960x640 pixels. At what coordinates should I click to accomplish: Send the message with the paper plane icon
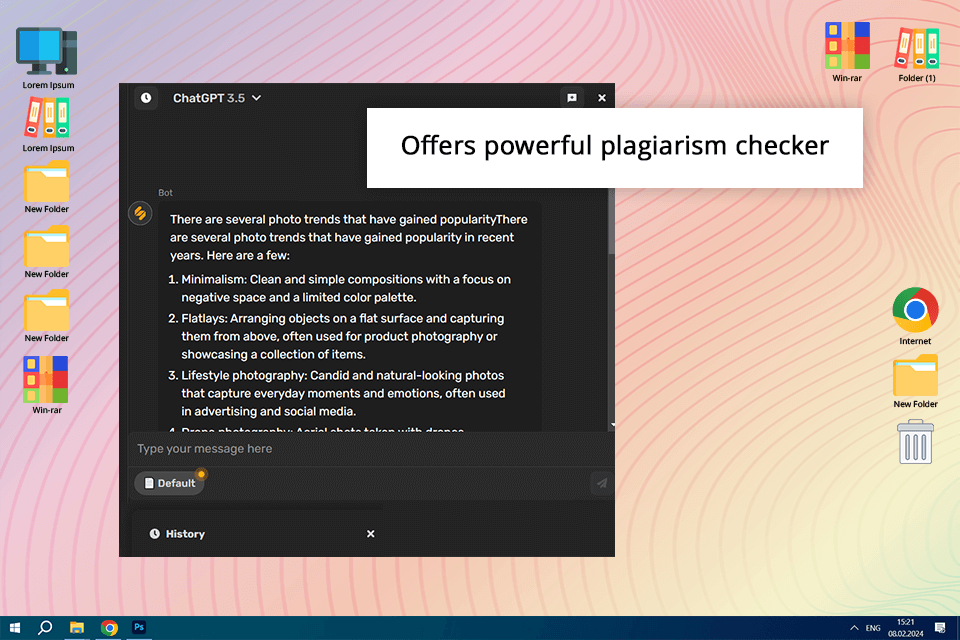tap(602, 483)
